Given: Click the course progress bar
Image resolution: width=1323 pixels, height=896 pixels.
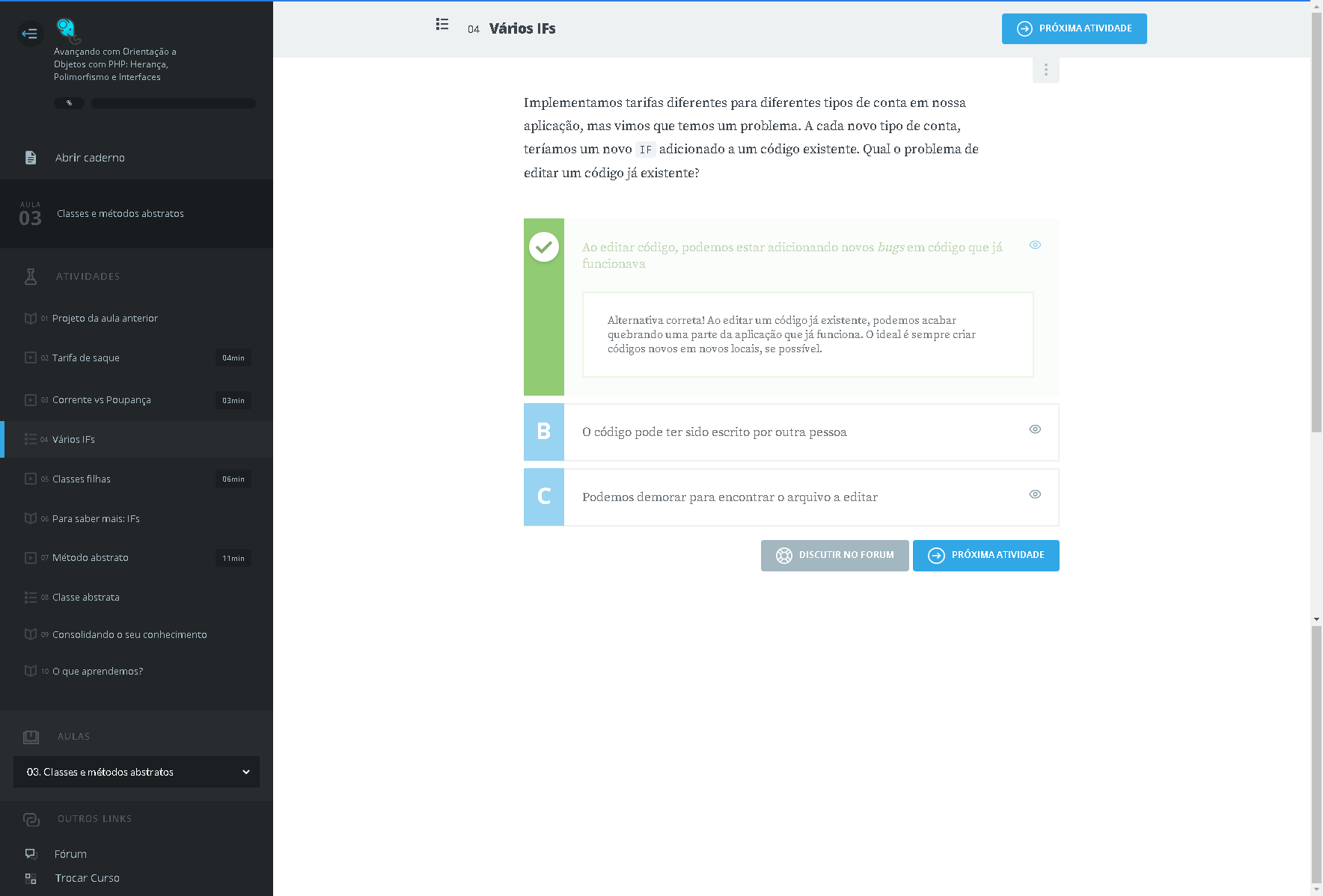Looking at the screenshot, I should (173, 103).
